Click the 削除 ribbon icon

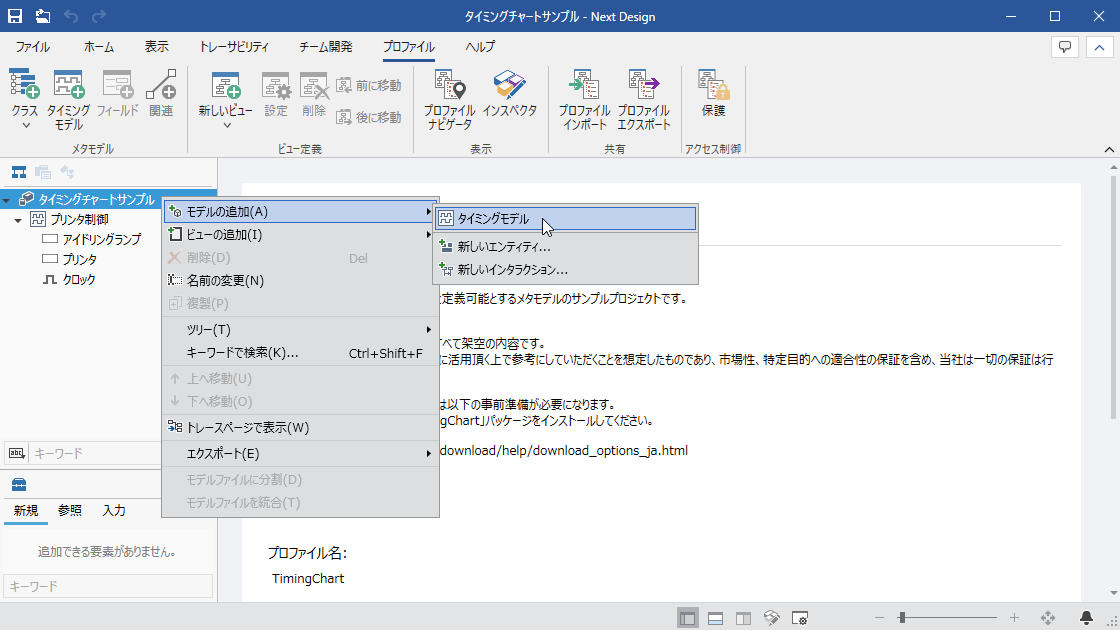314,94
